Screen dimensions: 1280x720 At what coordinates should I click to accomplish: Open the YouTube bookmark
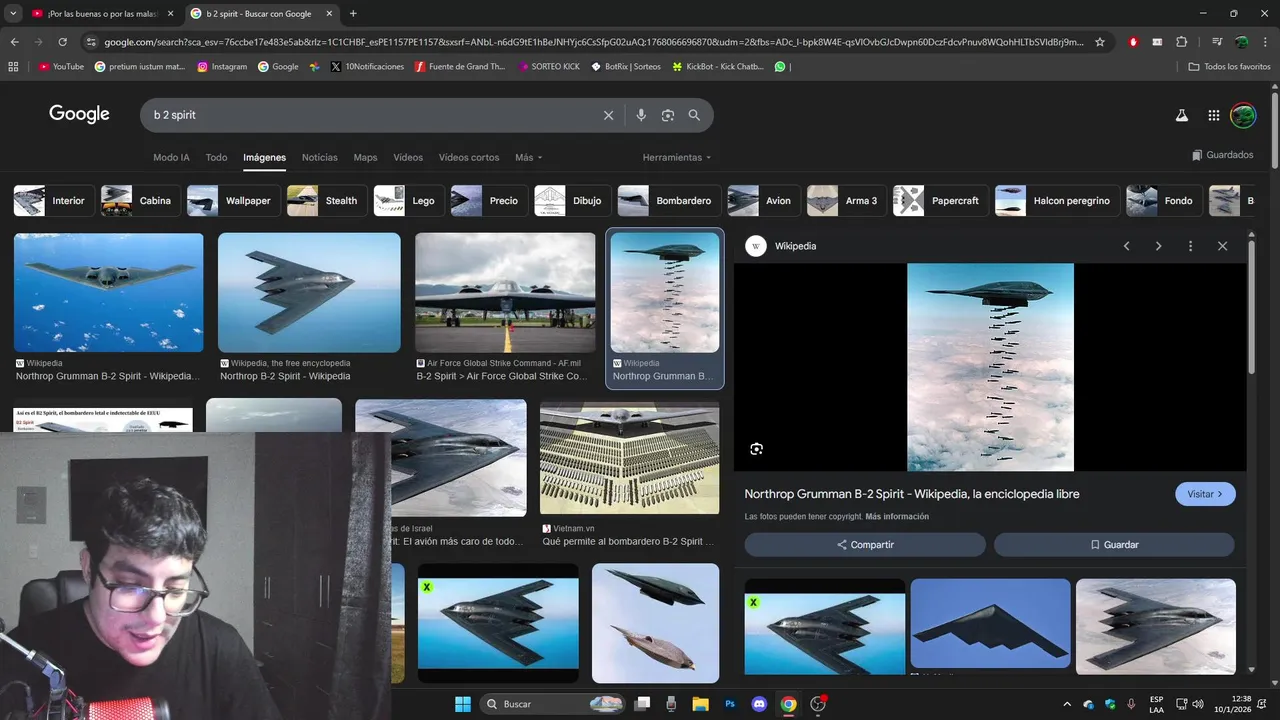click(61, 66)
